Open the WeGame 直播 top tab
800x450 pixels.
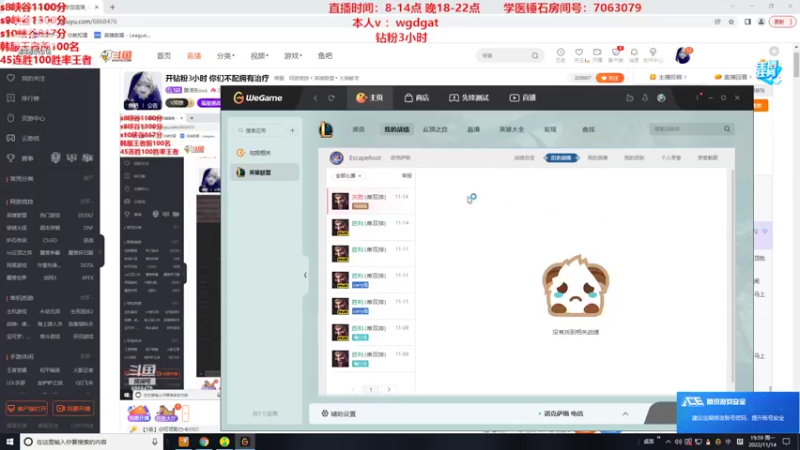tap(522, 98)
